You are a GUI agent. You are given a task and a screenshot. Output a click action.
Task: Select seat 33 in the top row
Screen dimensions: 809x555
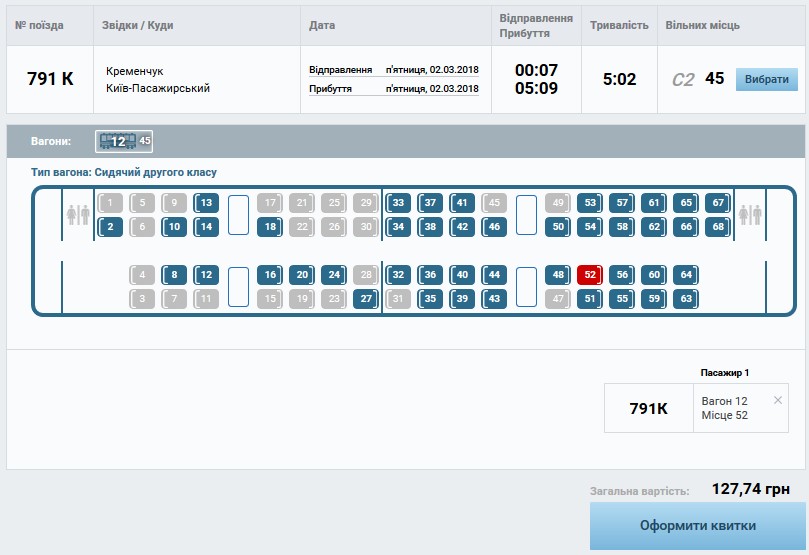point(398,203)
